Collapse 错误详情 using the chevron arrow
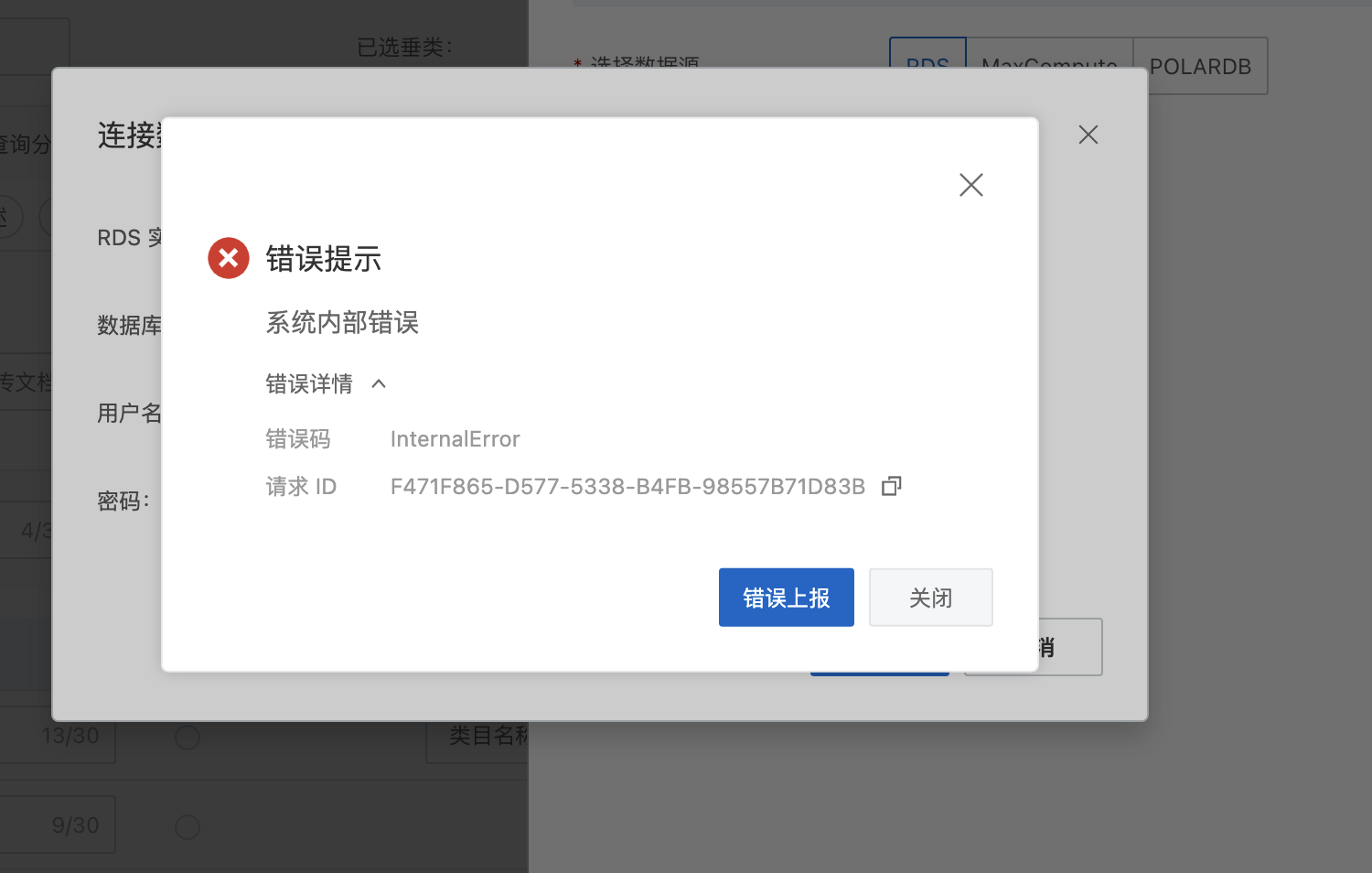This screenshot has width=1372, height=873. [x=379, y=384]
